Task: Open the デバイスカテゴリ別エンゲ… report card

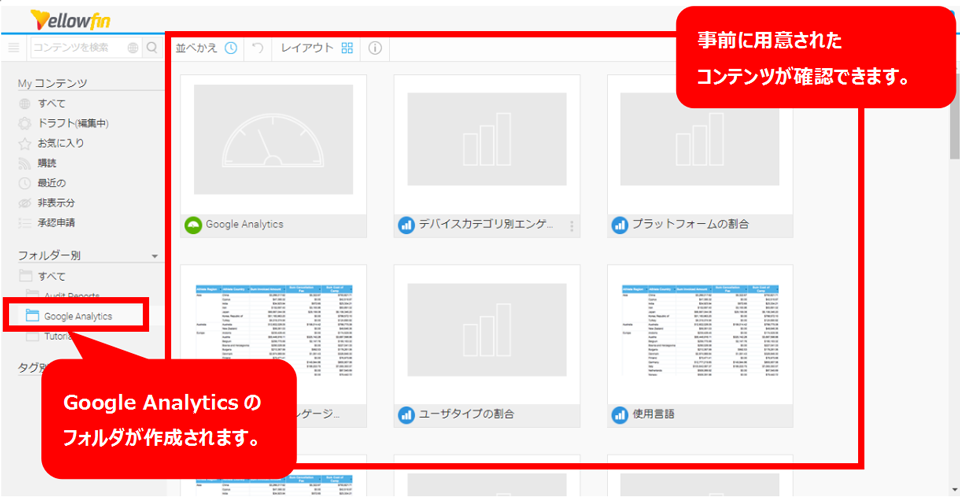Action: (486, 156)
